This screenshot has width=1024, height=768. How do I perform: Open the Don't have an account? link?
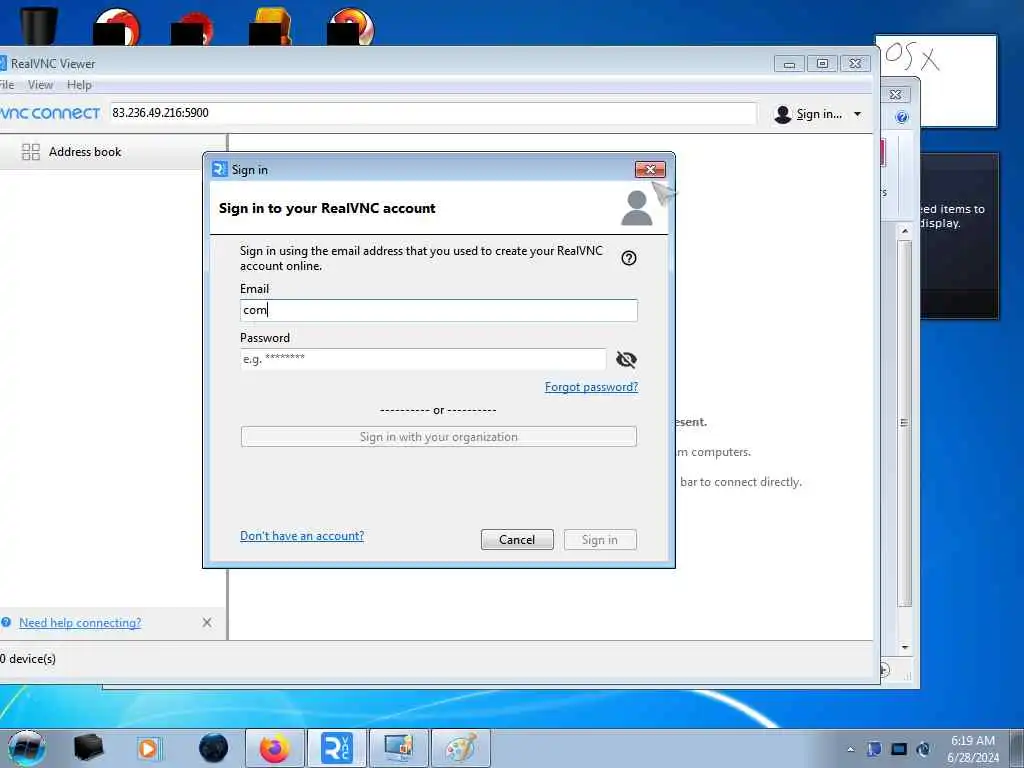[x=302, y=536]
